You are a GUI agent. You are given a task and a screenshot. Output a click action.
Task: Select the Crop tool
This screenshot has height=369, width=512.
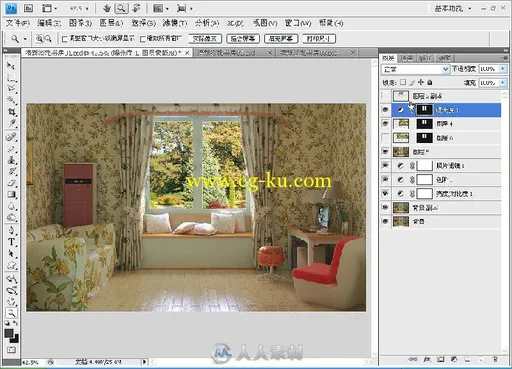click(x=11, y=111)
